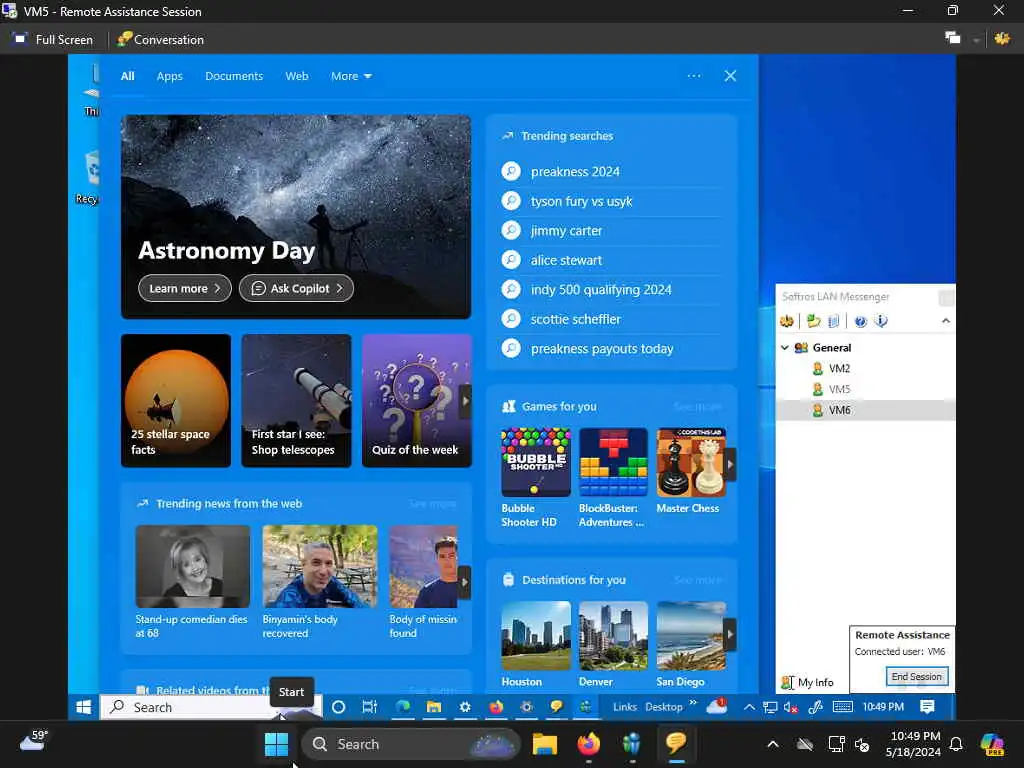Click the host Windows 11 Start button

[276, 744]
